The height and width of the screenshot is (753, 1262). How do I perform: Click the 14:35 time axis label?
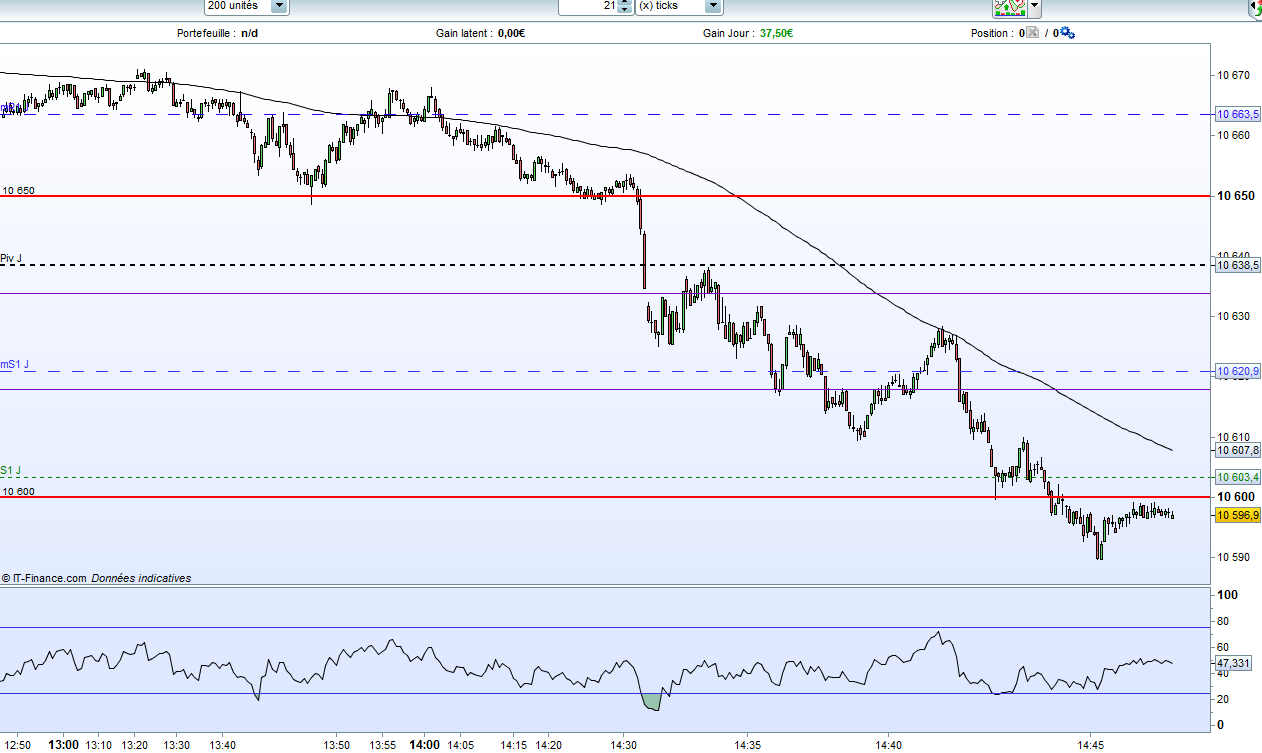pyautogui.click(x=748, y=745)
